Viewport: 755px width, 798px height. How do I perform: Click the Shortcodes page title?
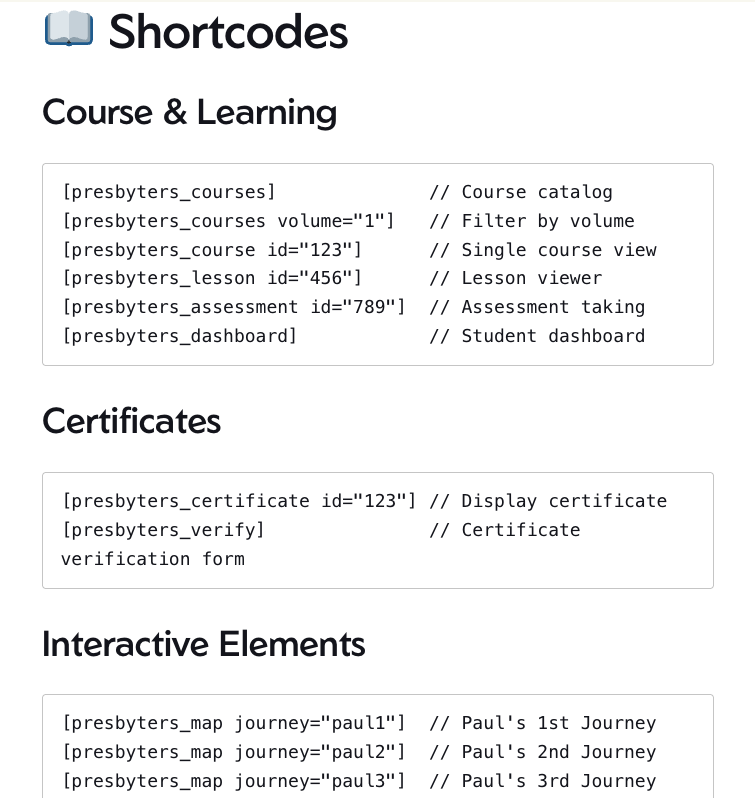tap(228, 32)
